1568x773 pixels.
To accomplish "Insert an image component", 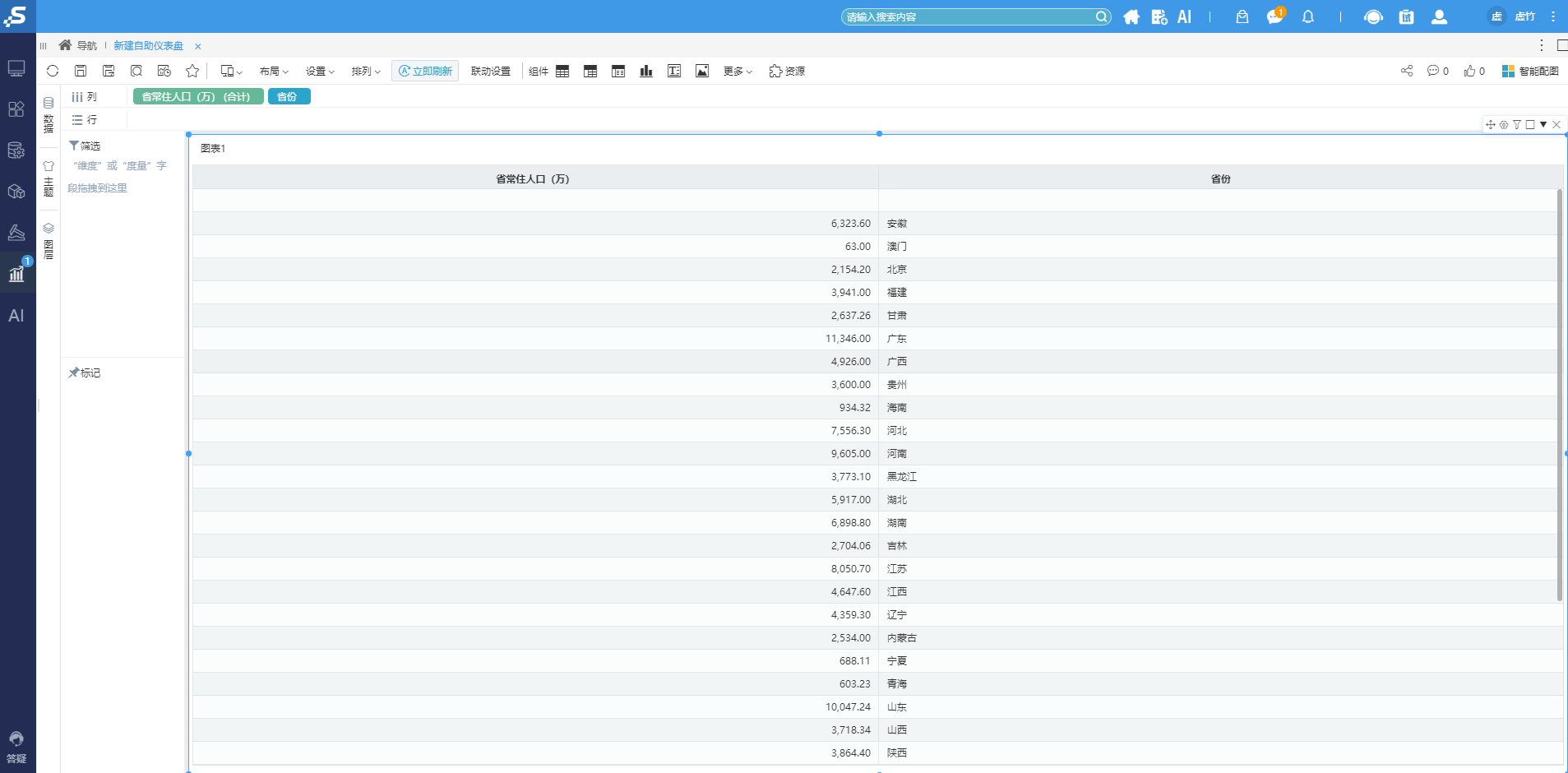I will pos(702,72).
